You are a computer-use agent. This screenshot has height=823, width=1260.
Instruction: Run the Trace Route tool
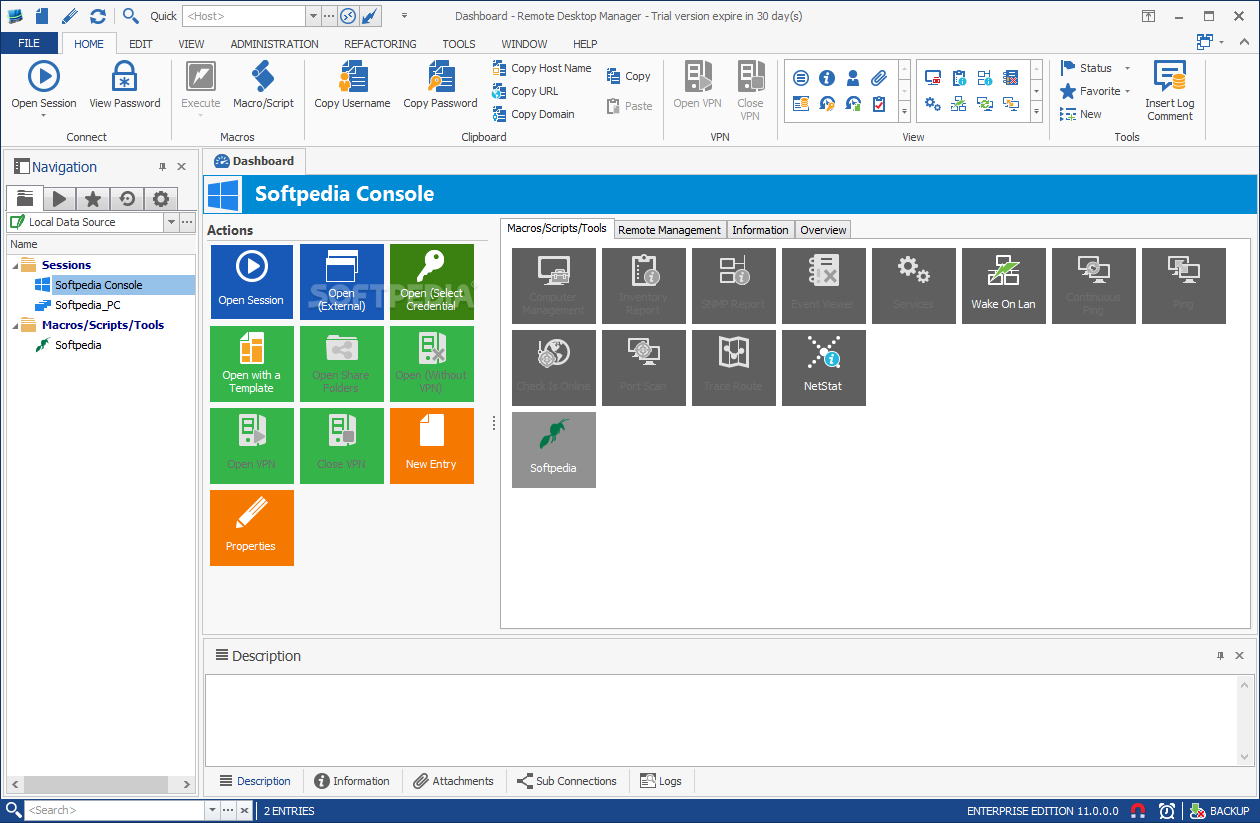click(x=733, y=368)
